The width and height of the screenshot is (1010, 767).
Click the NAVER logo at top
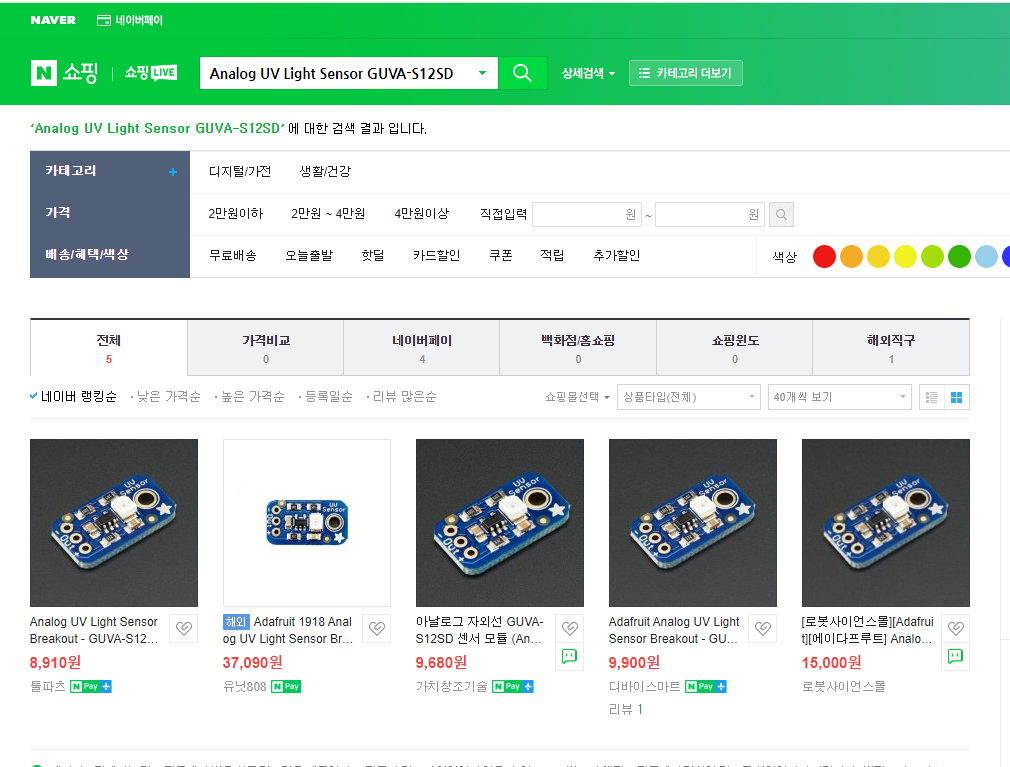coord(53,20)
